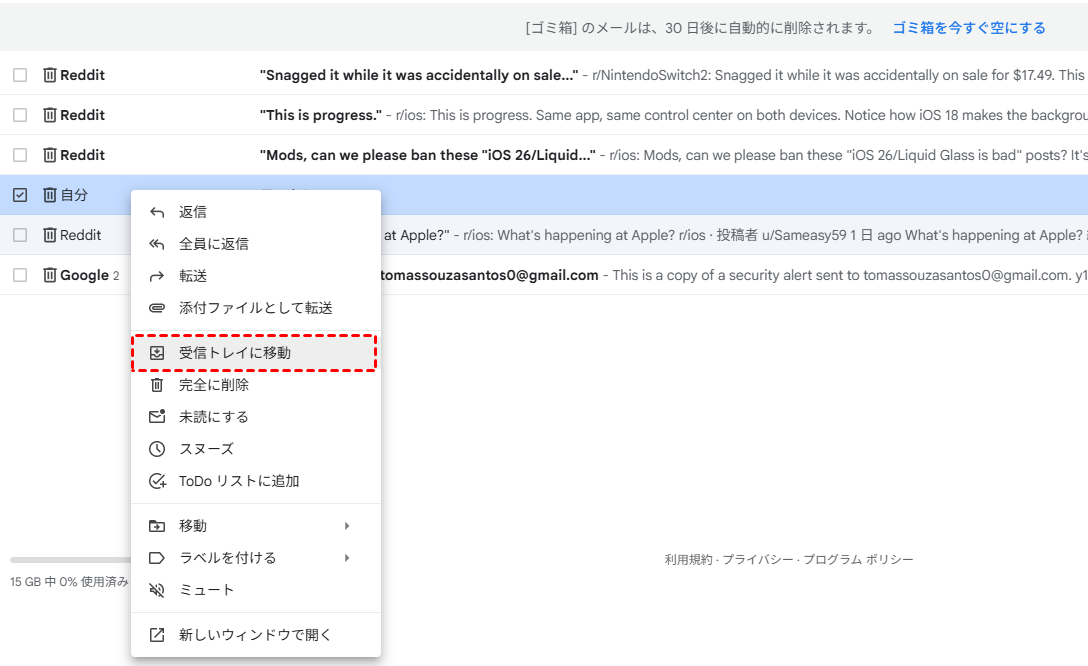Screen dimensions: 1088x666
Task: Click ゴミ箱を今すぐ空にする link
Action: (968, 28)
